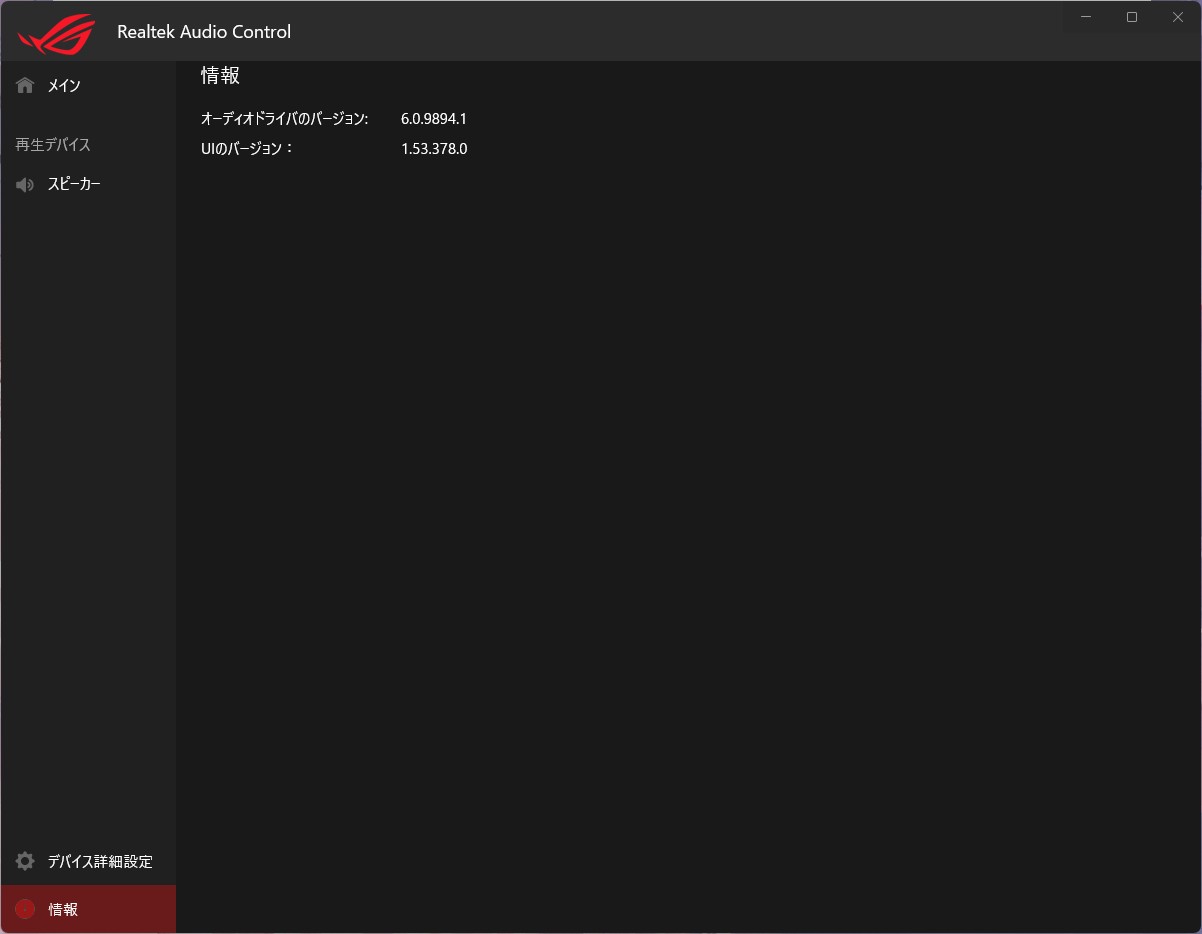This screenshot has width=1202, height=934.
Task: Click the Realtek Audio Control title text
Action: (x=204, y=32)
